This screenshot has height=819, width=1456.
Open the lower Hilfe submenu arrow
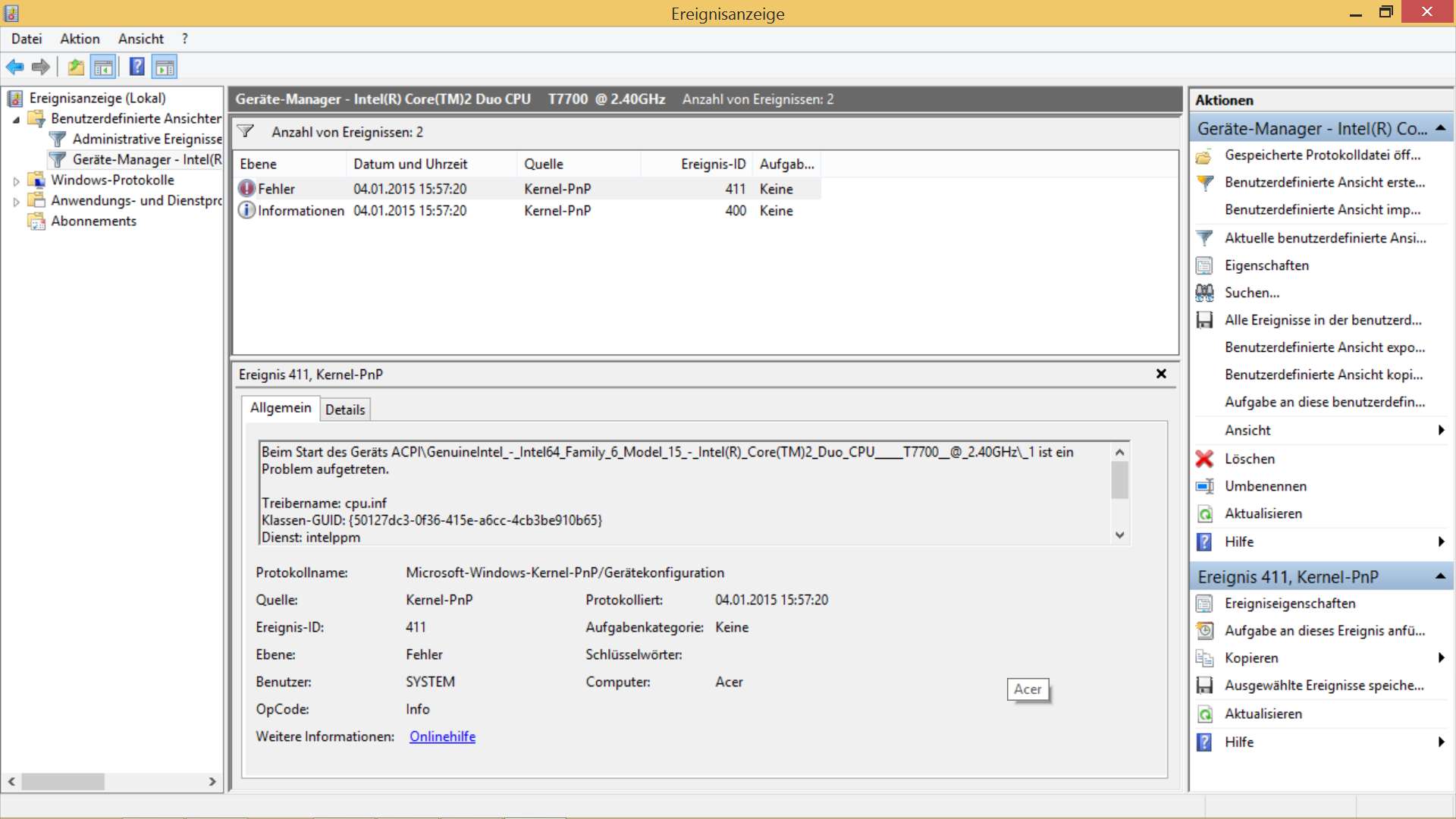[1441, 742]
